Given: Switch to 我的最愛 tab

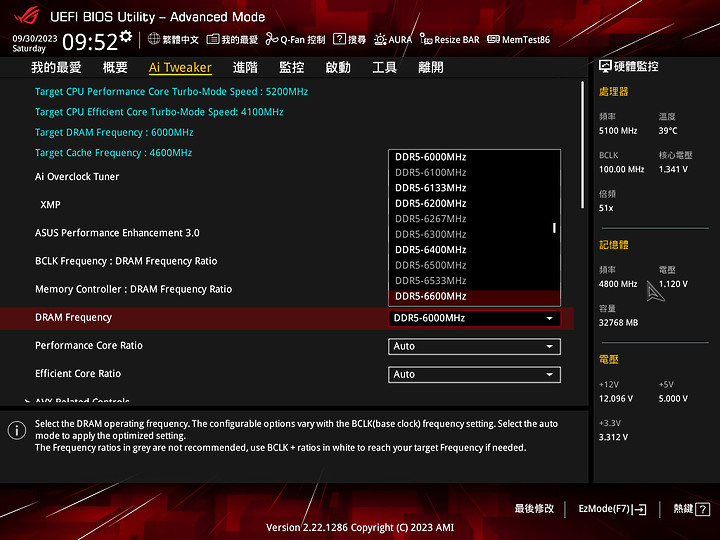Looking at the screenshot, I should 56,68.
